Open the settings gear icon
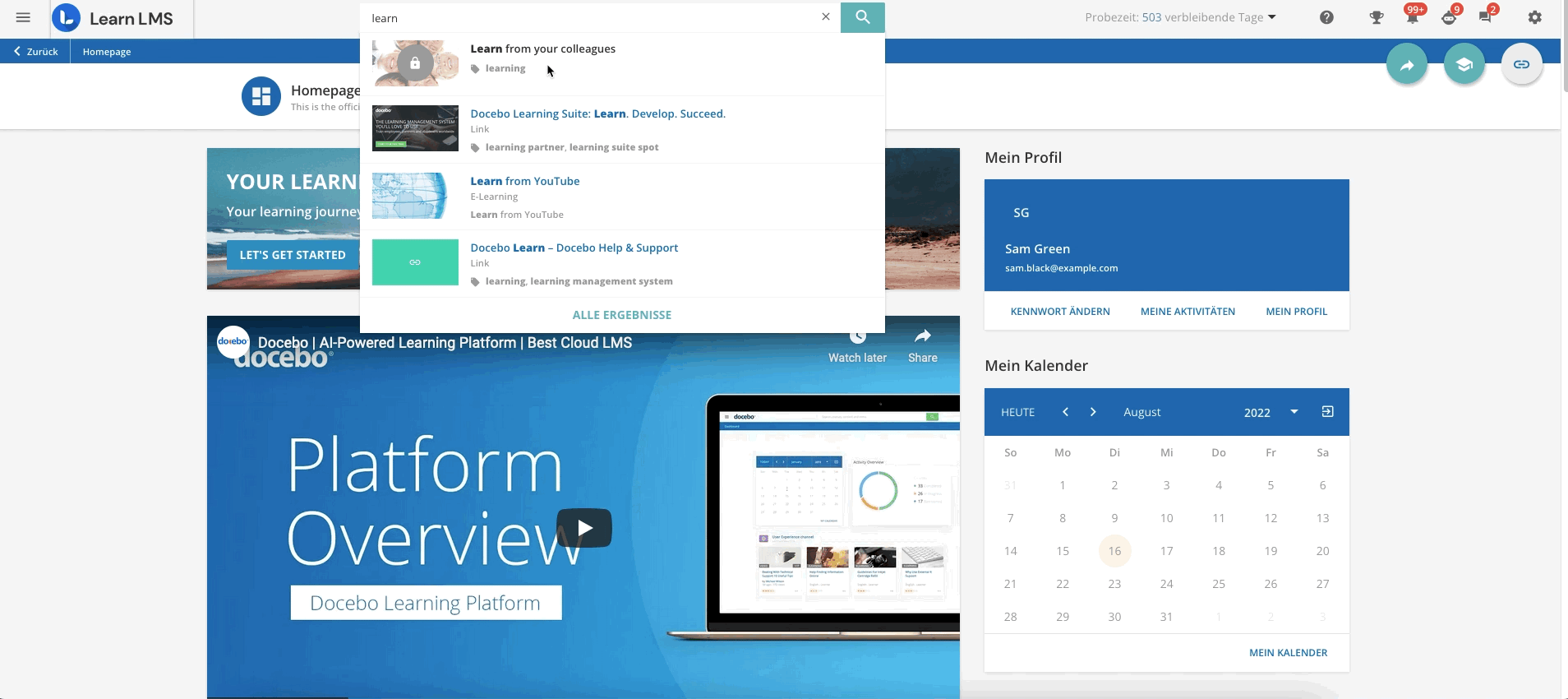 click(1534, 17)
